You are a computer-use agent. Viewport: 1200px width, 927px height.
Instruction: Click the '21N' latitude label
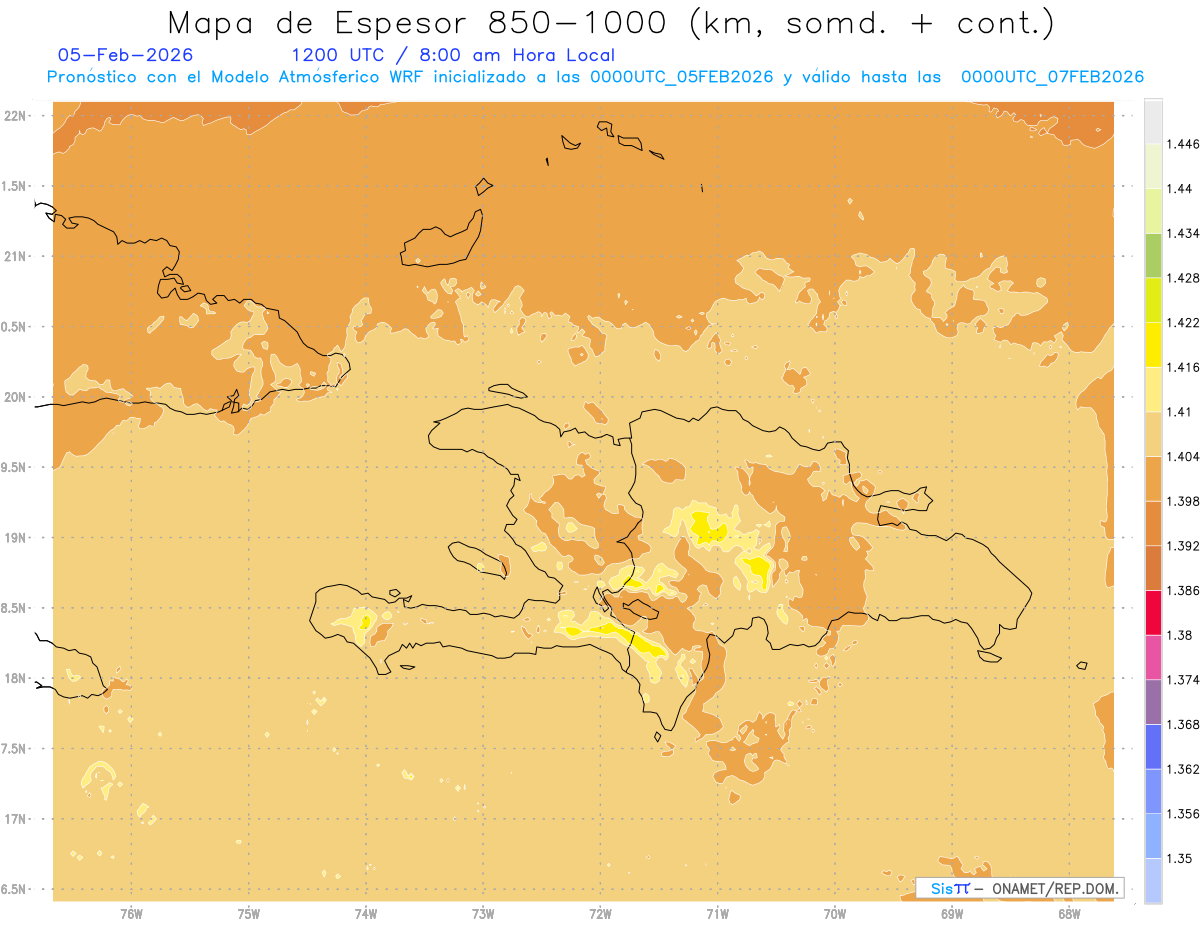click(16, 257)
